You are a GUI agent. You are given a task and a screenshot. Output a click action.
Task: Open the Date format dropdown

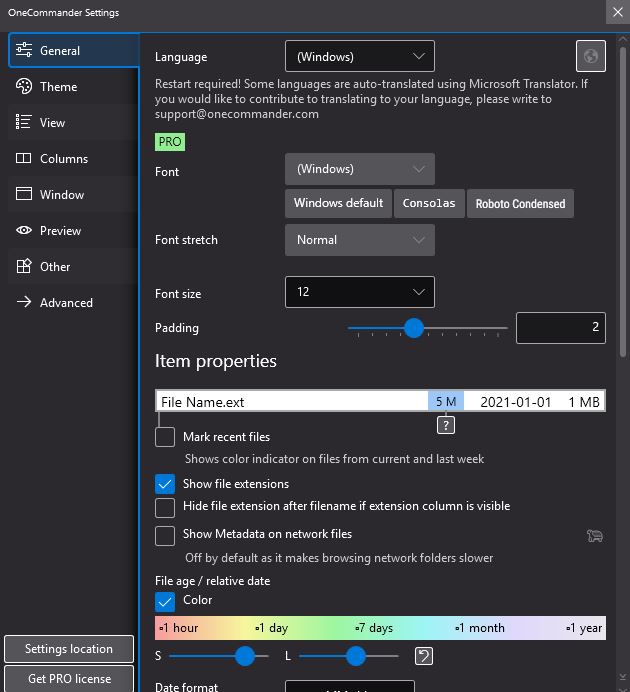click(350, 686)
